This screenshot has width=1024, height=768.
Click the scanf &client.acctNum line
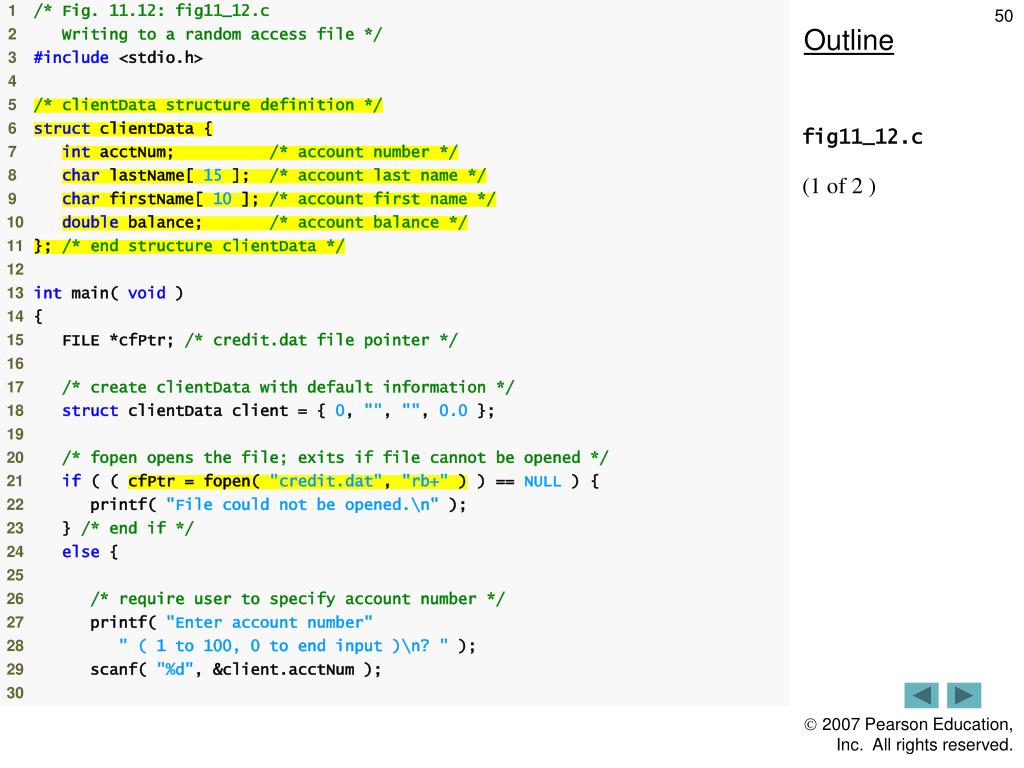236,669
